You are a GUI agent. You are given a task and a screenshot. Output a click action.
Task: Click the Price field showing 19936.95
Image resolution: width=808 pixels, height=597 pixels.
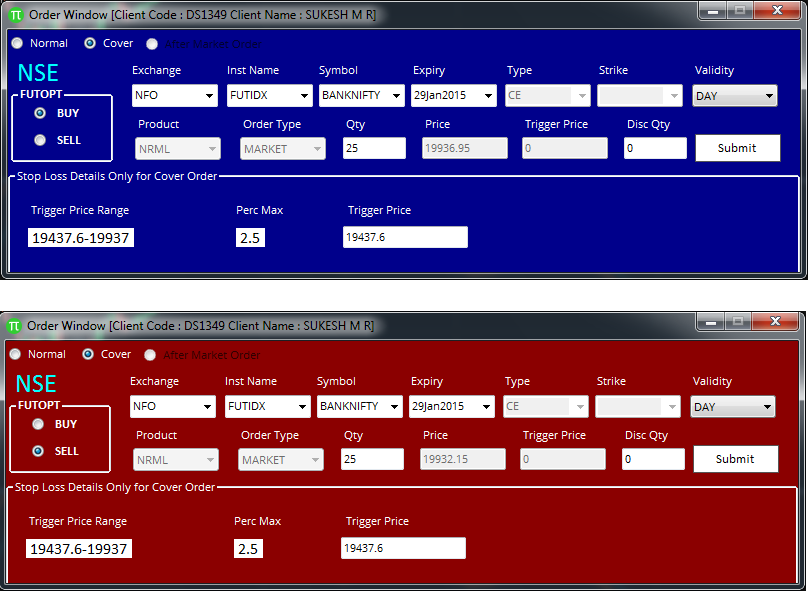click(464, 148)
